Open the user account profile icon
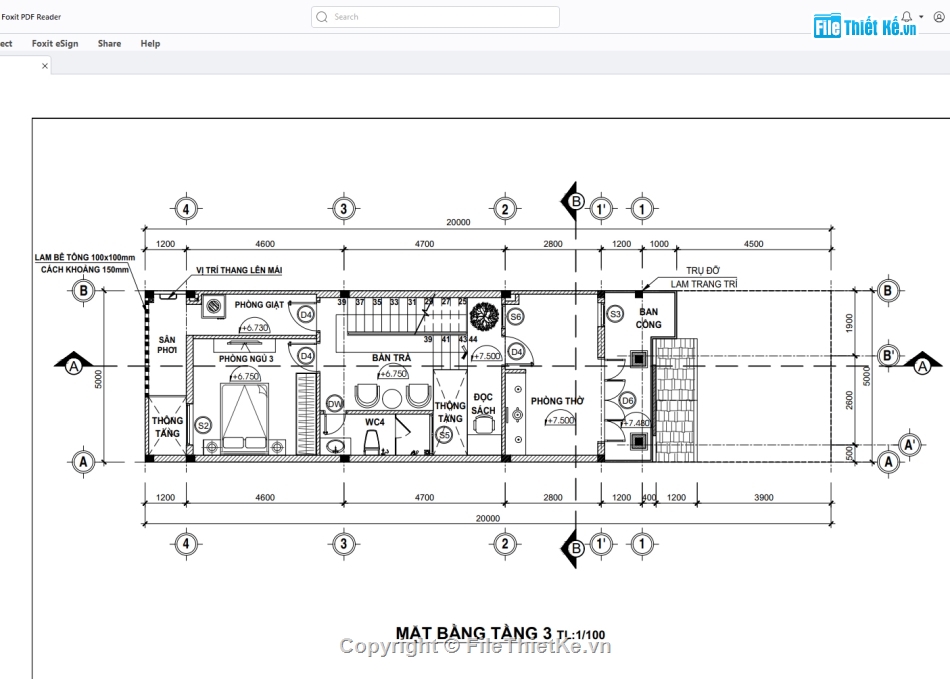Screen dimensions: 950x679 (x=938, y=17)
